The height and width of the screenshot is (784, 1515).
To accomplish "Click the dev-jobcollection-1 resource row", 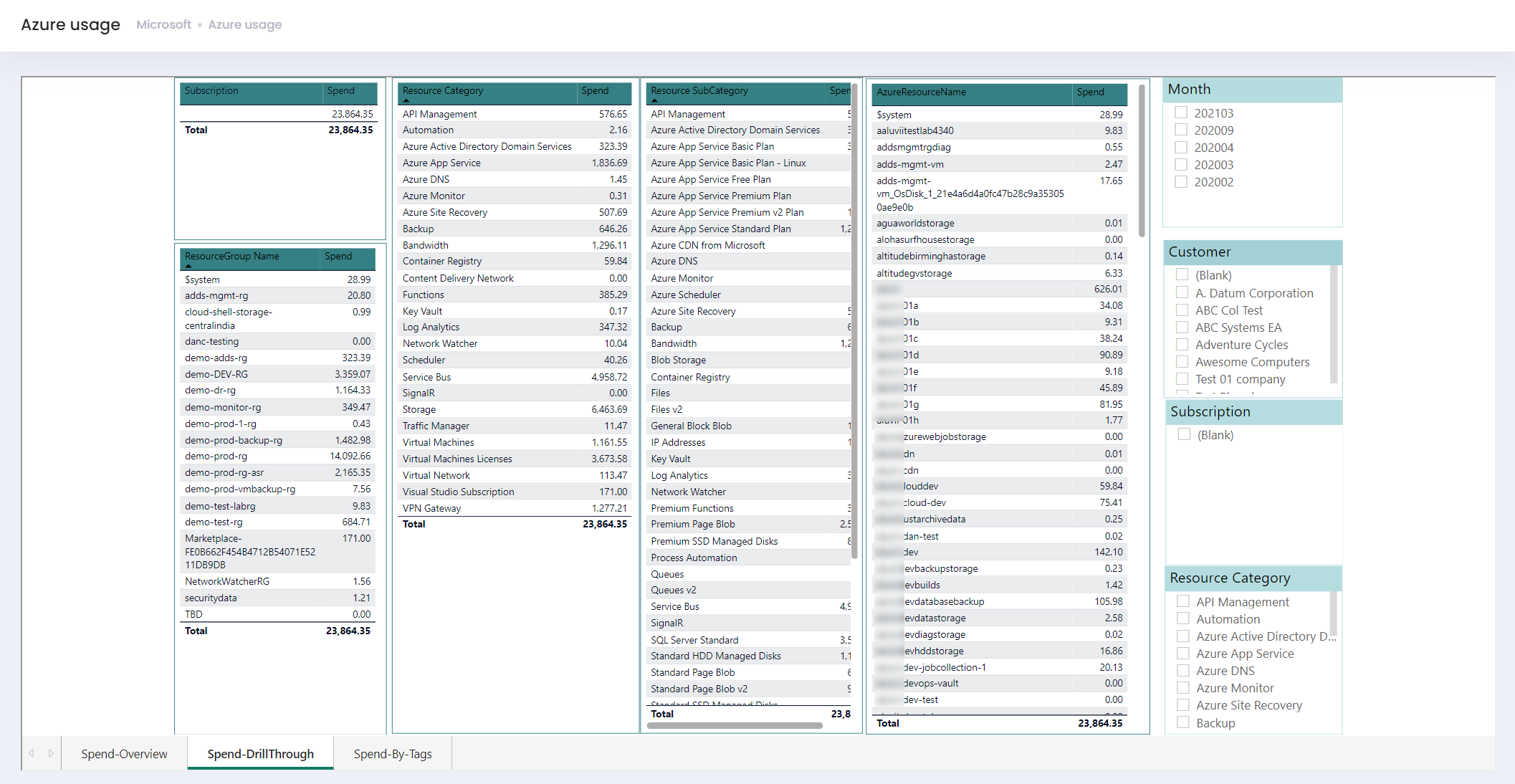I will tap(999, 667).
